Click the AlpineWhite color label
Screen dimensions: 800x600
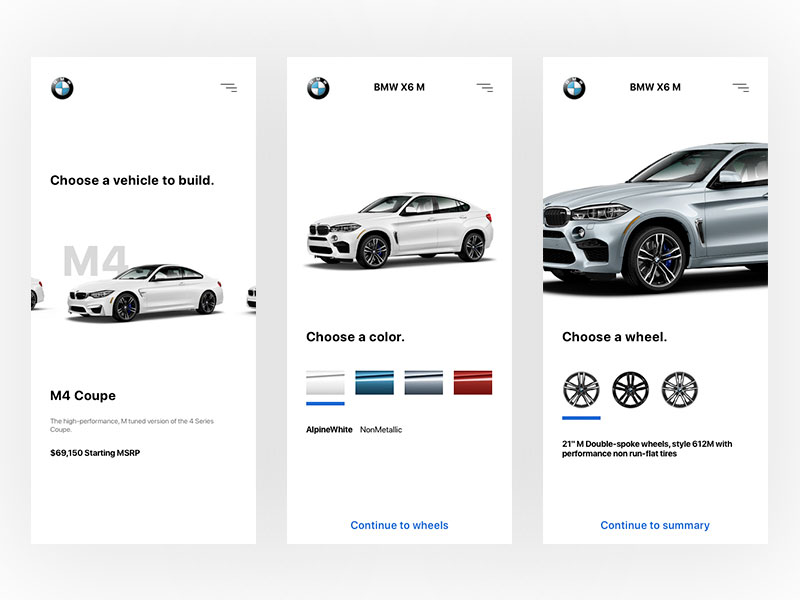pyautogui.click(x=329, y=430)
